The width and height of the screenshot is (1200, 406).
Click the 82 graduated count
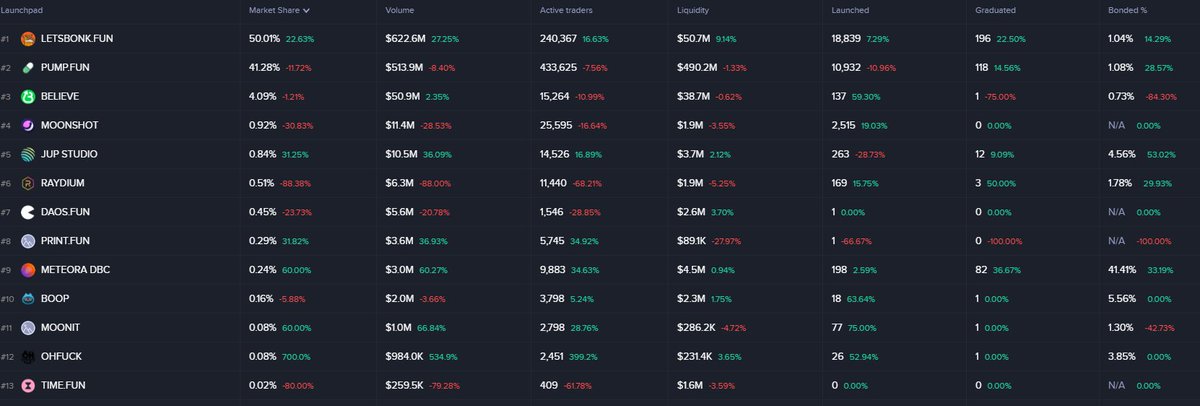tap(980, 270)
